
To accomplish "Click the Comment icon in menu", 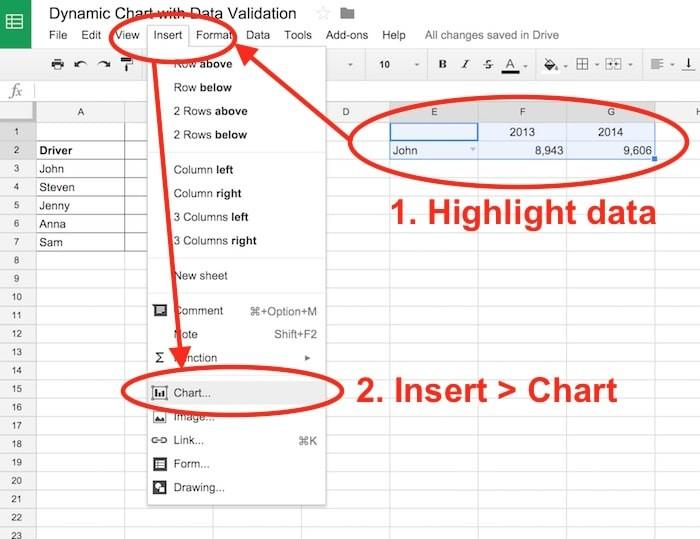I will coord(160,310).
